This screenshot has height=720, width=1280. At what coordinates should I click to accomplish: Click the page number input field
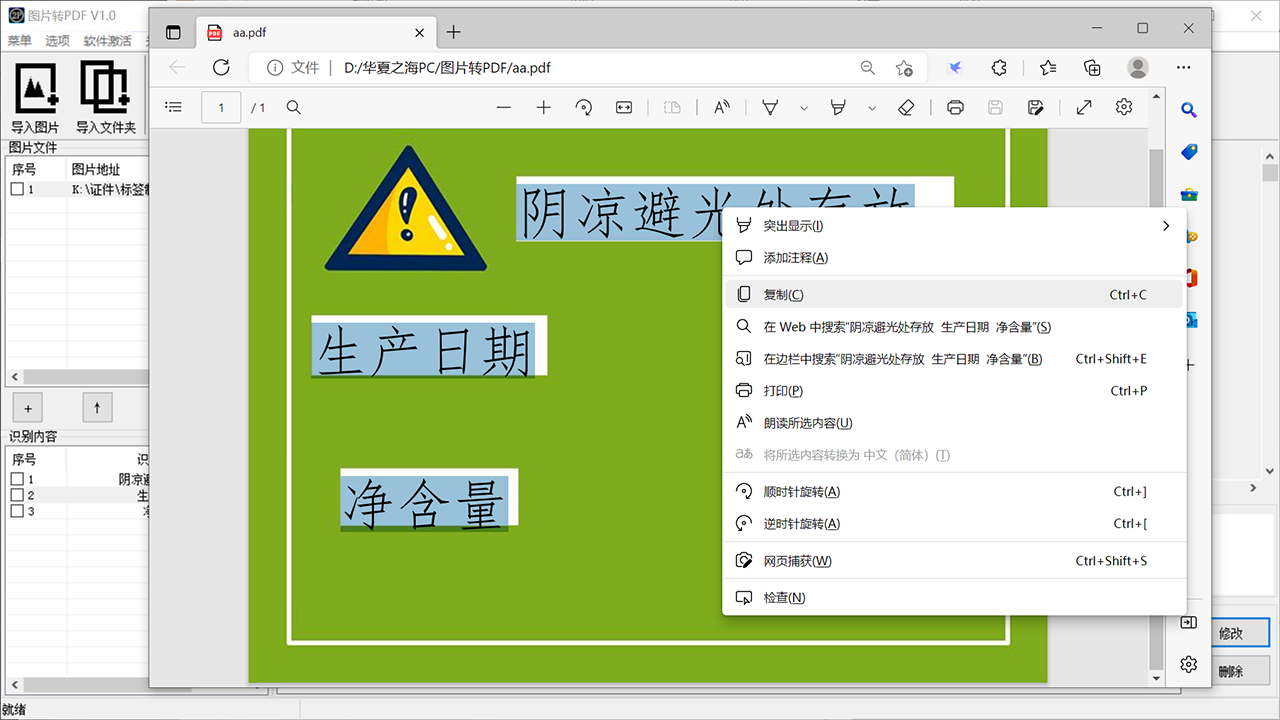tap(221, 107)
